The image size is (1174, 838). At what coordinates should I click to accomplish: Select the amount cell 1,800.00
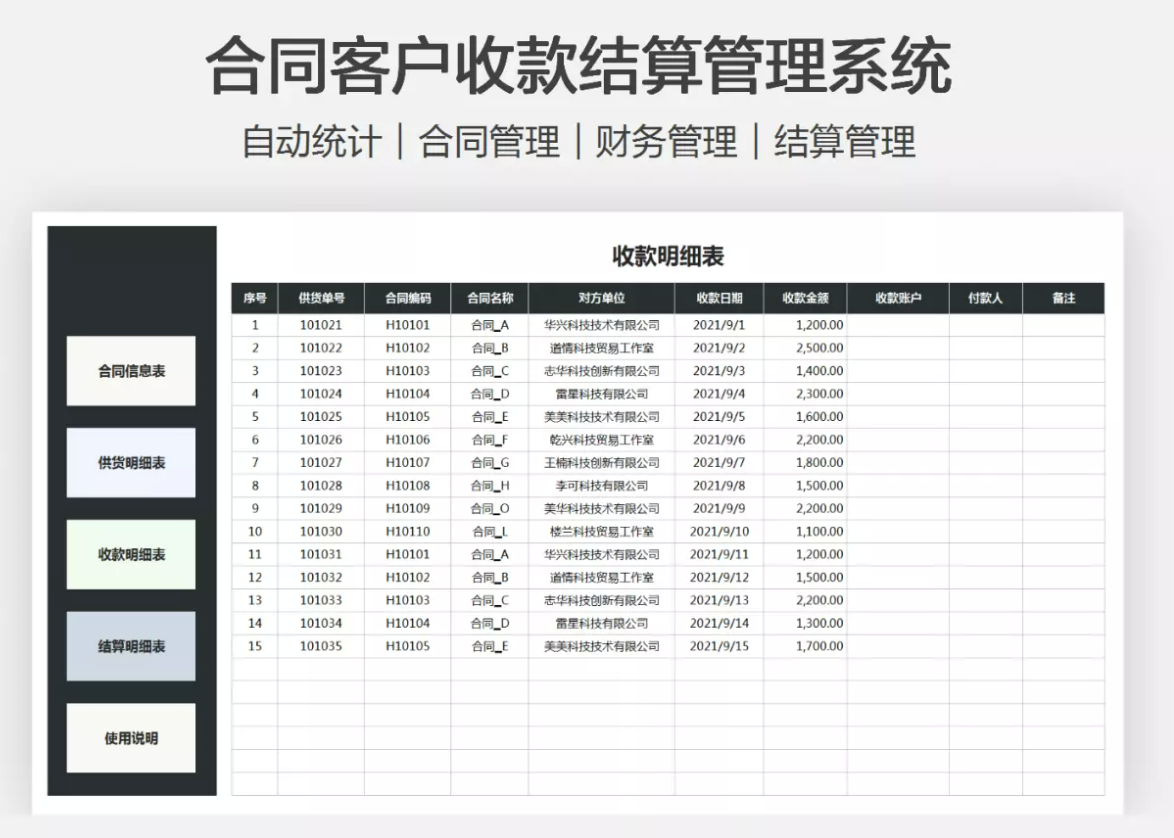pyautogui.click(x=806, y=463)
